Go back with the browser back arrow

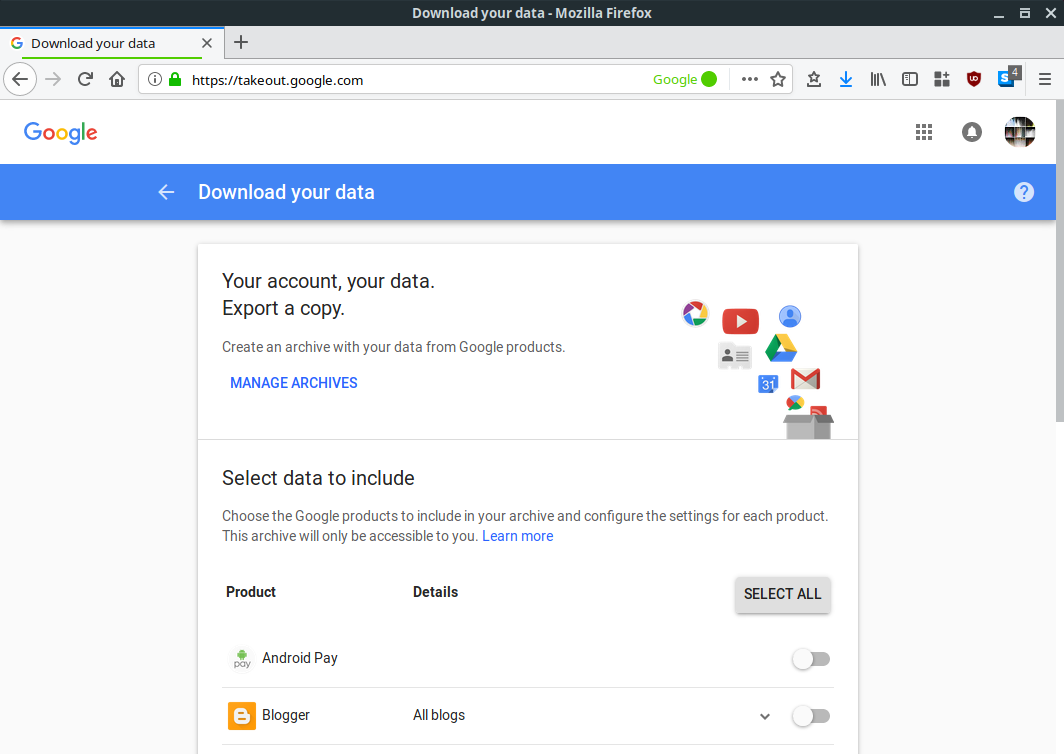(x=20, y=79)
